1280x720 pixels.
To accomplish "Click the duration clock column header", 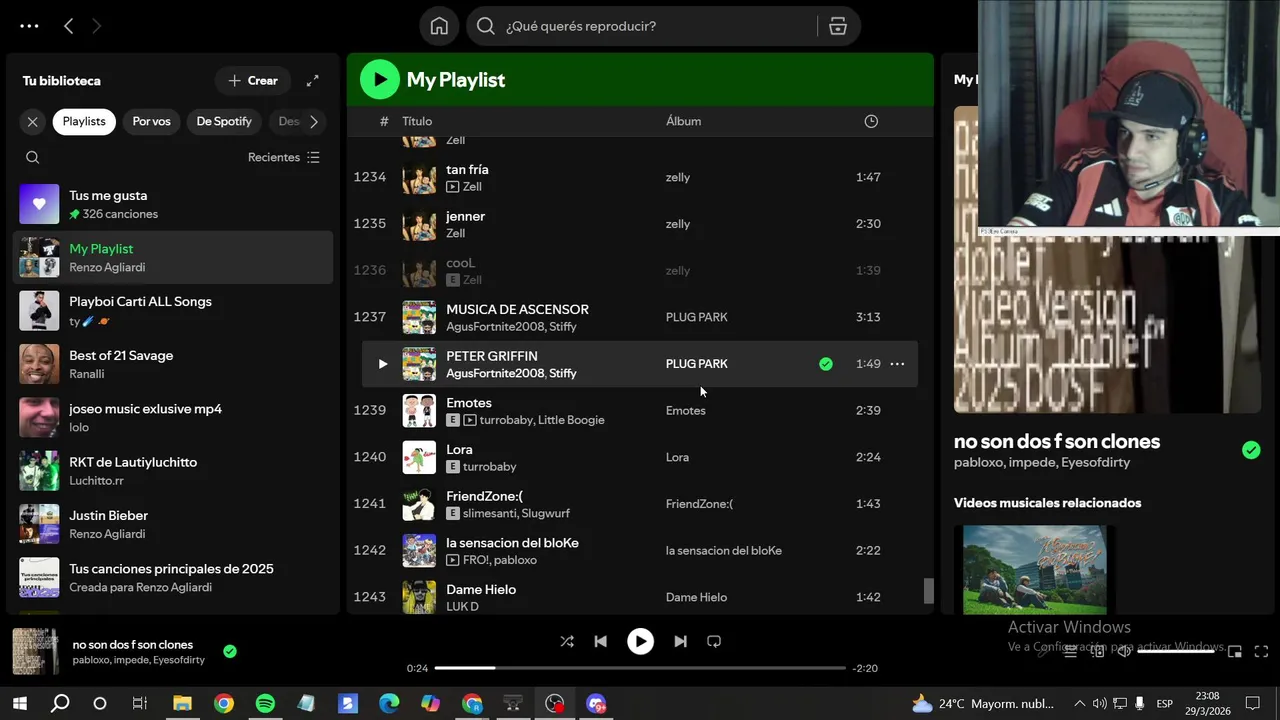I will click(871, 121).
